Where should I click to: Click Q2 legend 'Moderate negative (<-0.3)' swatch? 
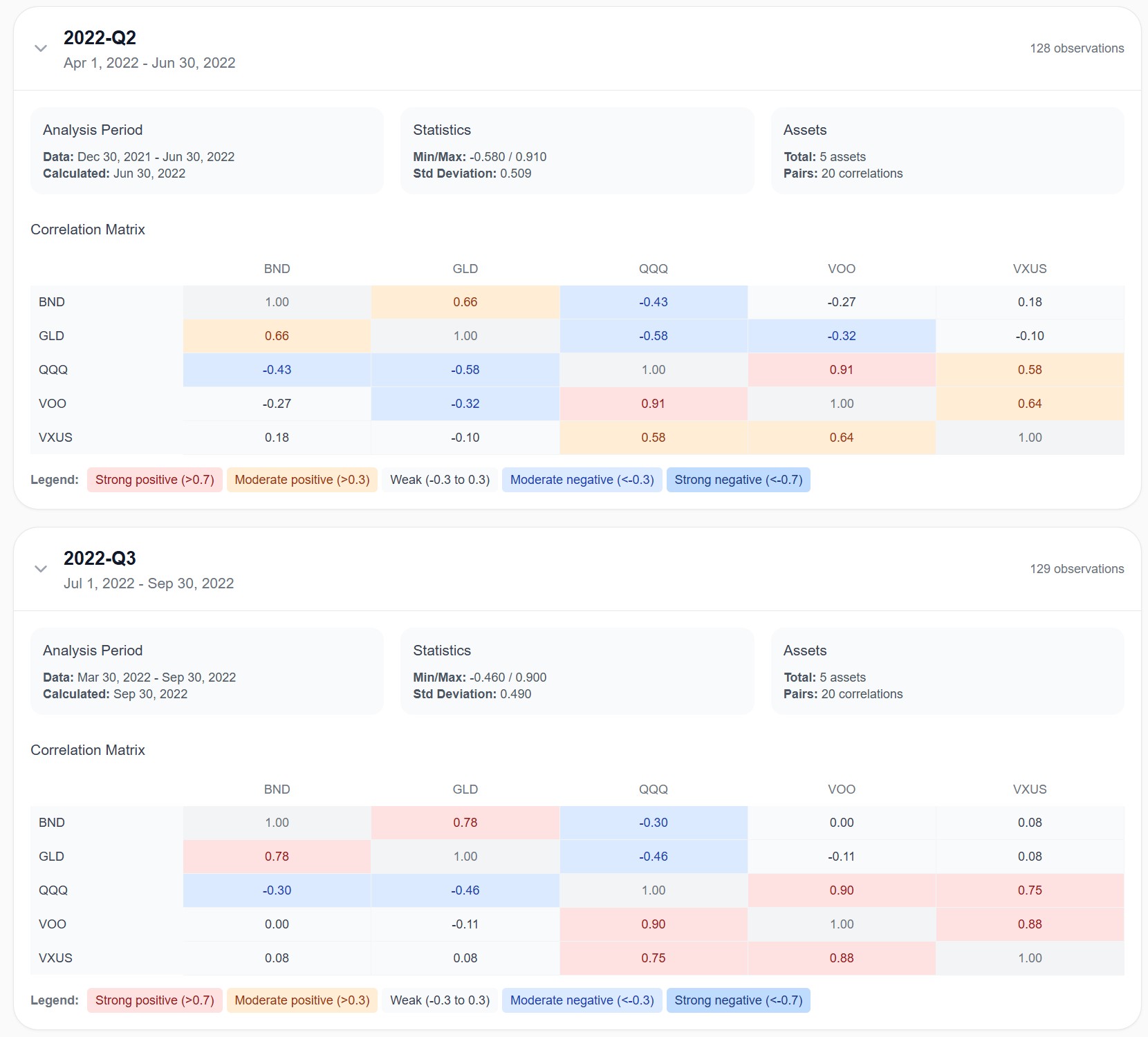pyautogui.click(x=582, y=480)
